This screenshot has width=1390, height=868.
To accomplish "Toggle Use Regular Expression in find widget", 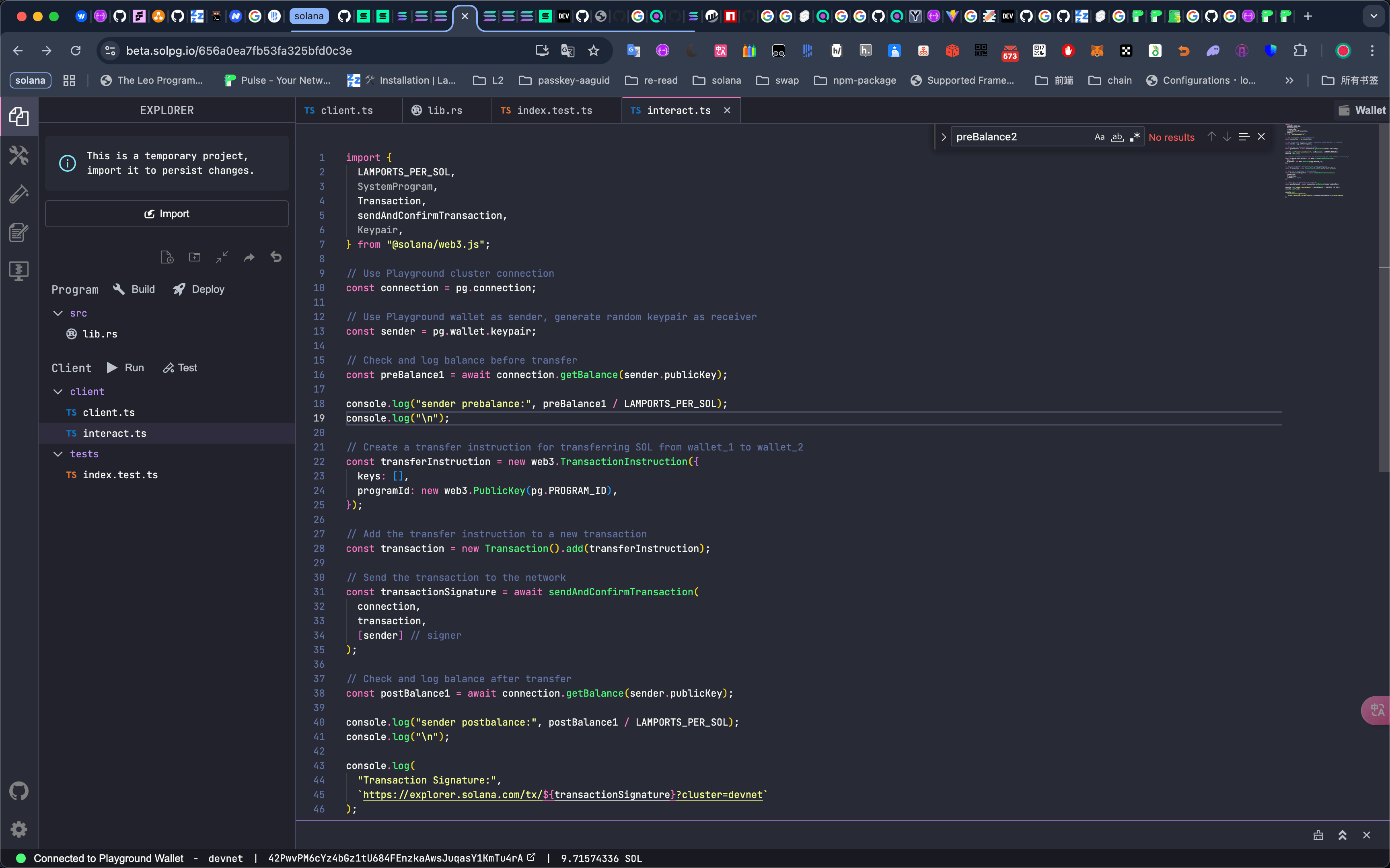I will pos(1134,137).
